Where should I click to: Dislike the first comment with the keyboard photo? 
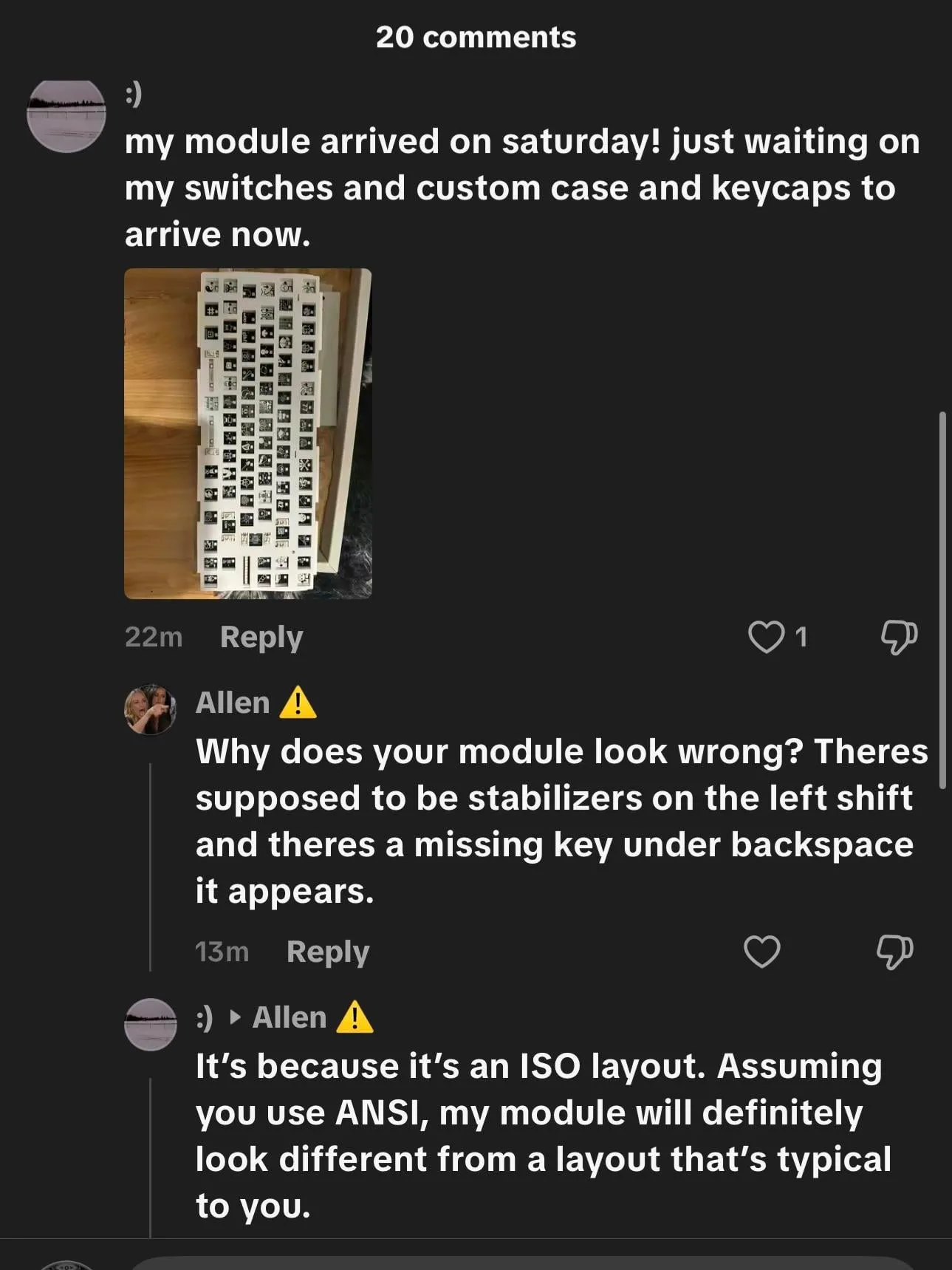tap(898, 637)
